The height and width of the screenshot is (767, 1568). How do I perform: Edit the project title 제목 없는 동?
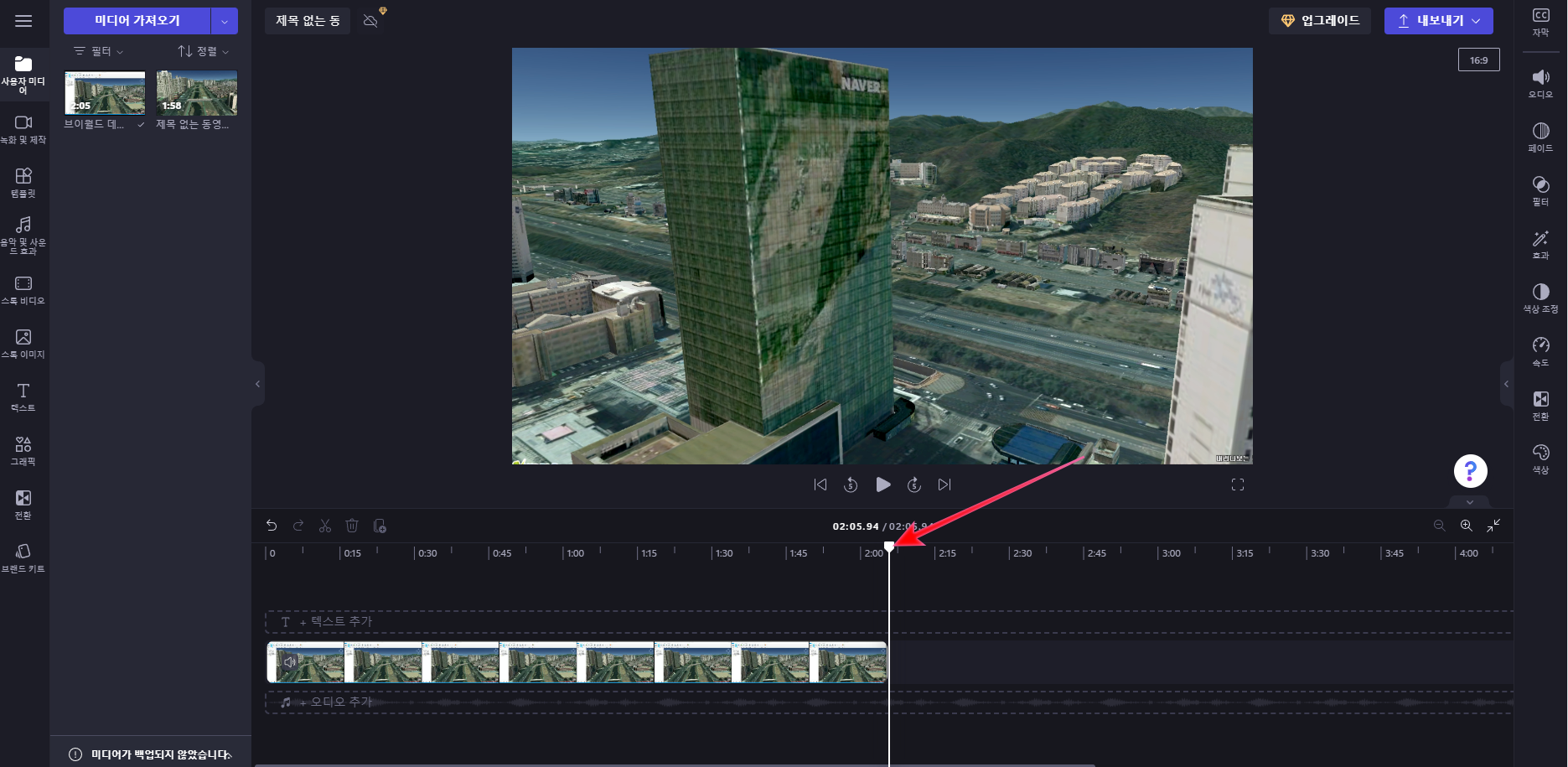tap(308, 21)
